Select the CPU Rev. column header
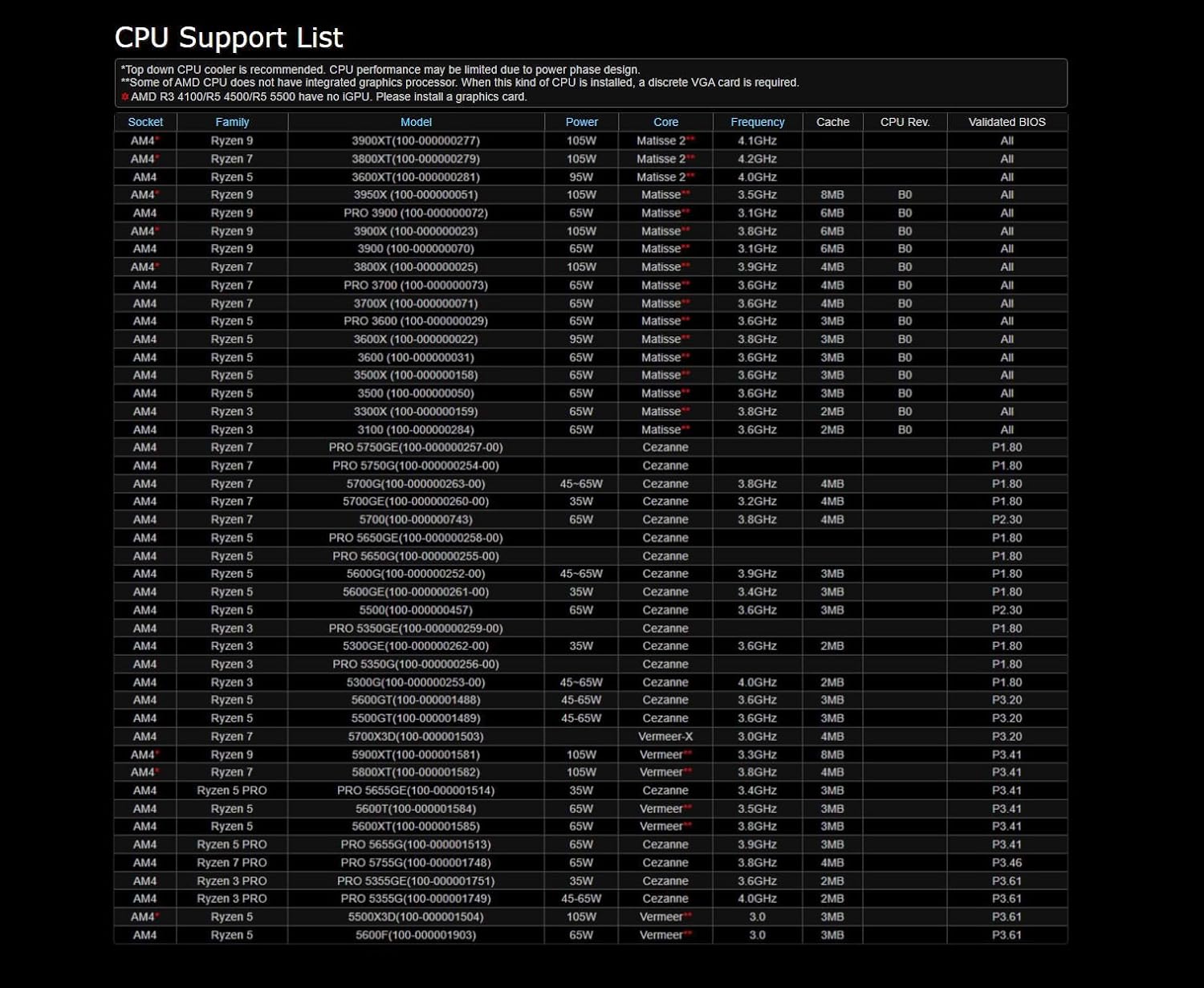The height and width of the screenshot is (988, 1204). click(x=905, y=122)
